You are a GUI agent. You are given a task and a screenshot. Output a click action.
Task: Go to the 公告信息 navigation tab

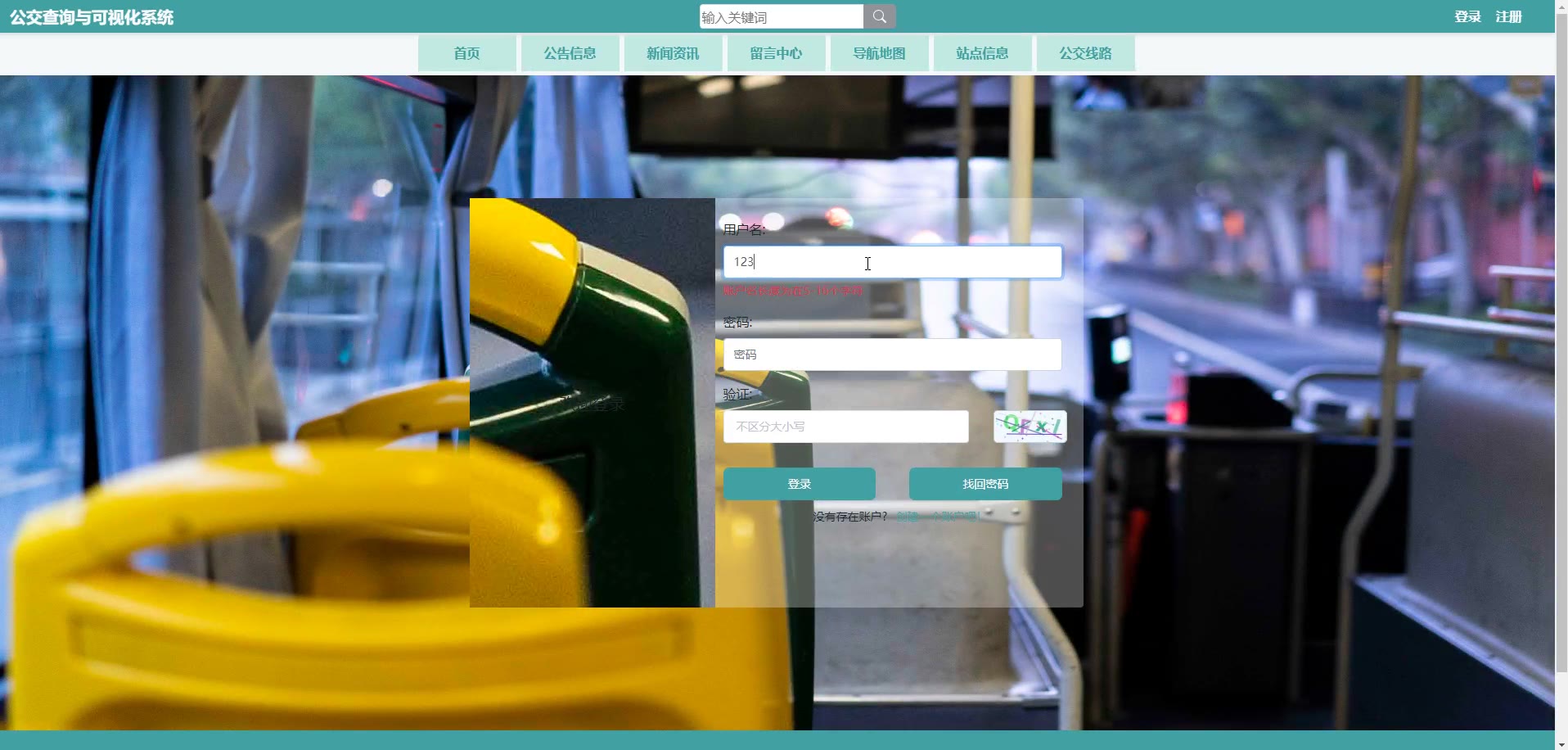click(x=570, y=53)
